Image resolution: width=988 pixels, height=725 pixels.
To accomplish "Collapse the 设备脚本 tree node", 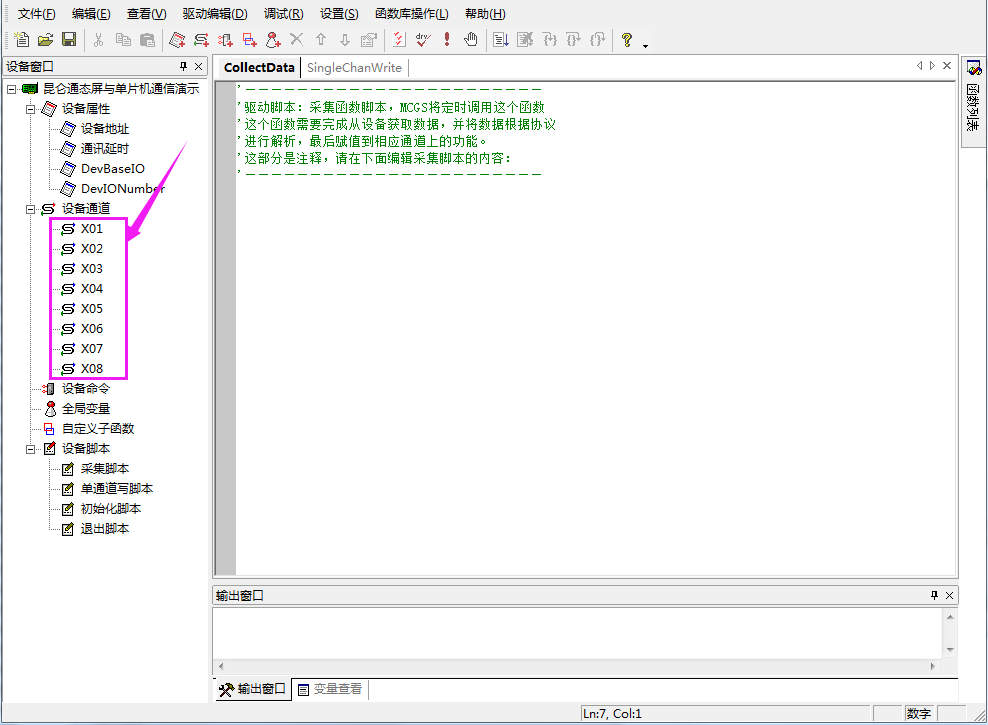I will [30, 448].
